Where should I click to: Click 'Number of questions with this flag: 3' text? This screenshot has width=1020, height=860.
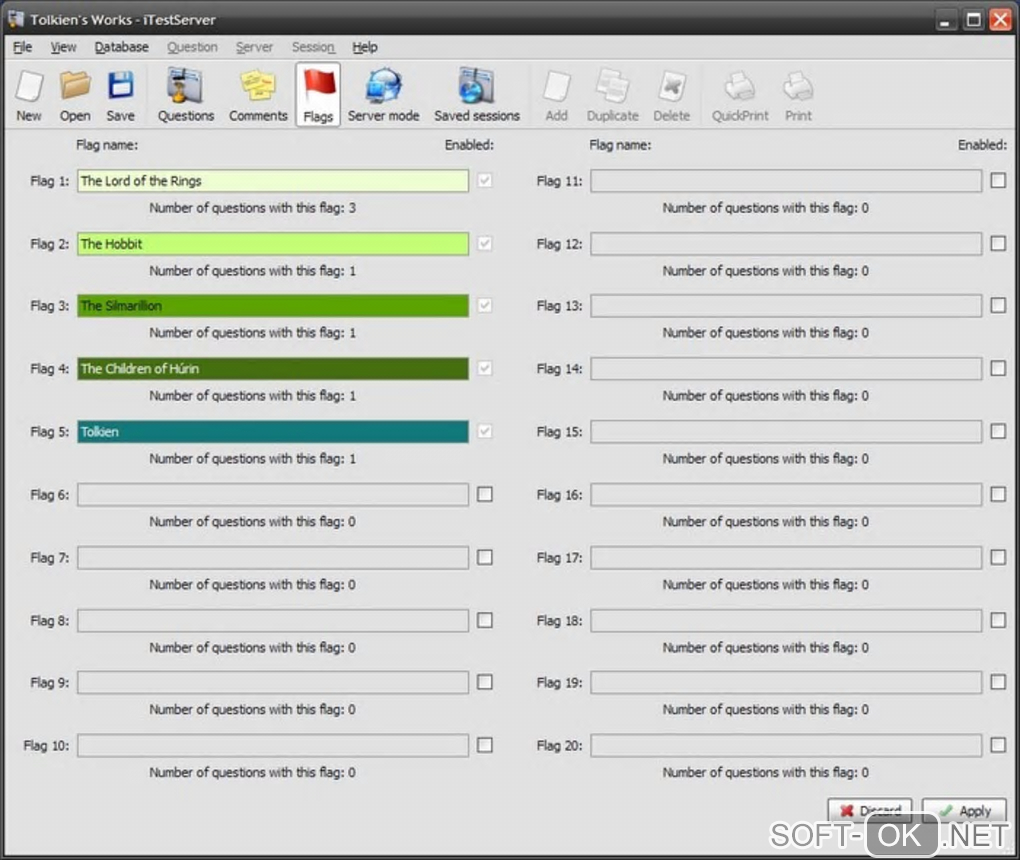click(252, 208)
